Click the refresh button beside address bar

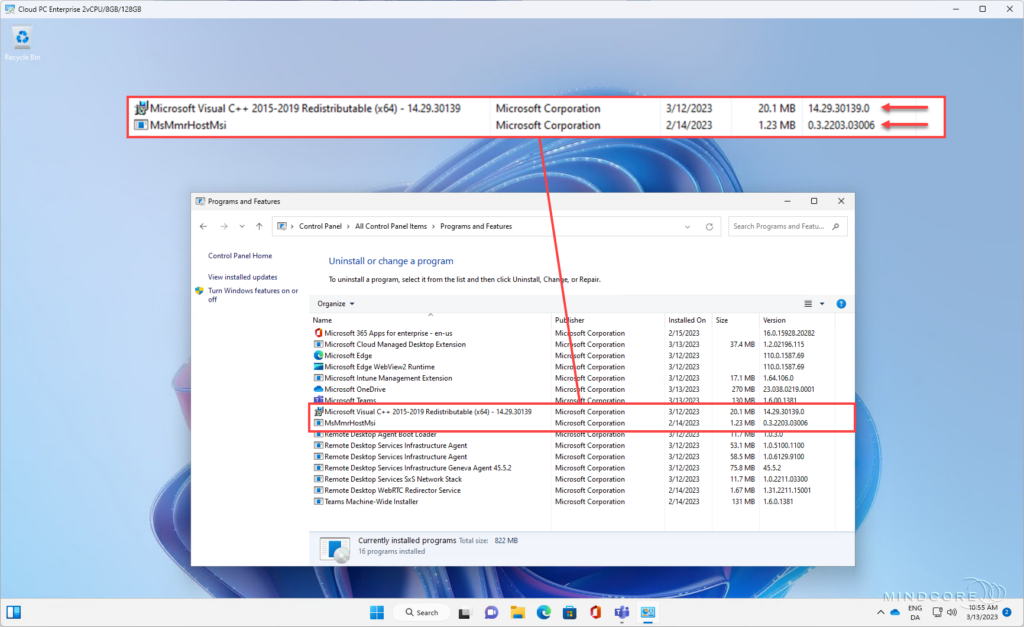[710, 226]
